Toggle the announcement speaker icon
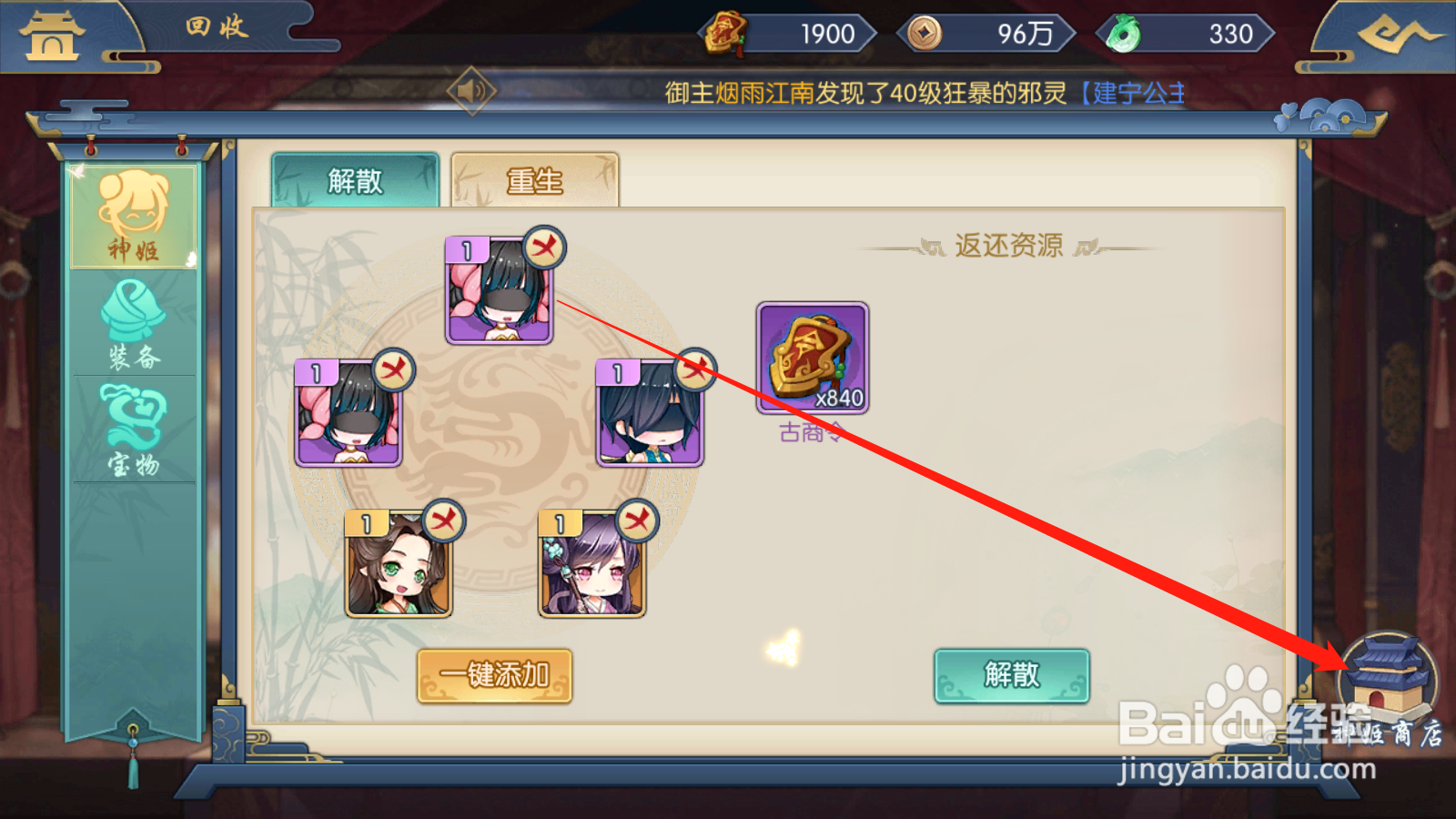Image resolution: width=1456 pixels, height=819 pixels. [471, 90]
